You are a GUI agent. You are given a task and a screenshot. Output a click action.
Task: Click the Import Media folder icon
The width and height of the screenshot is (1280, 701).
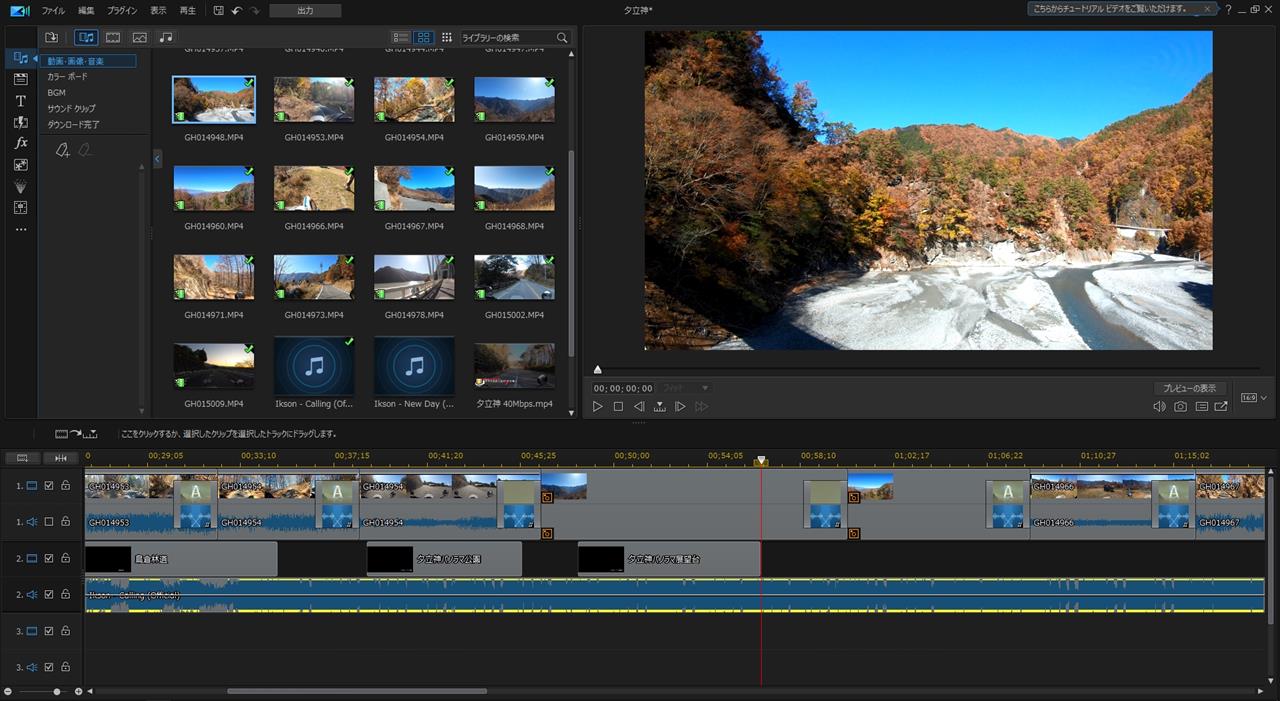(x=51, y=37)
